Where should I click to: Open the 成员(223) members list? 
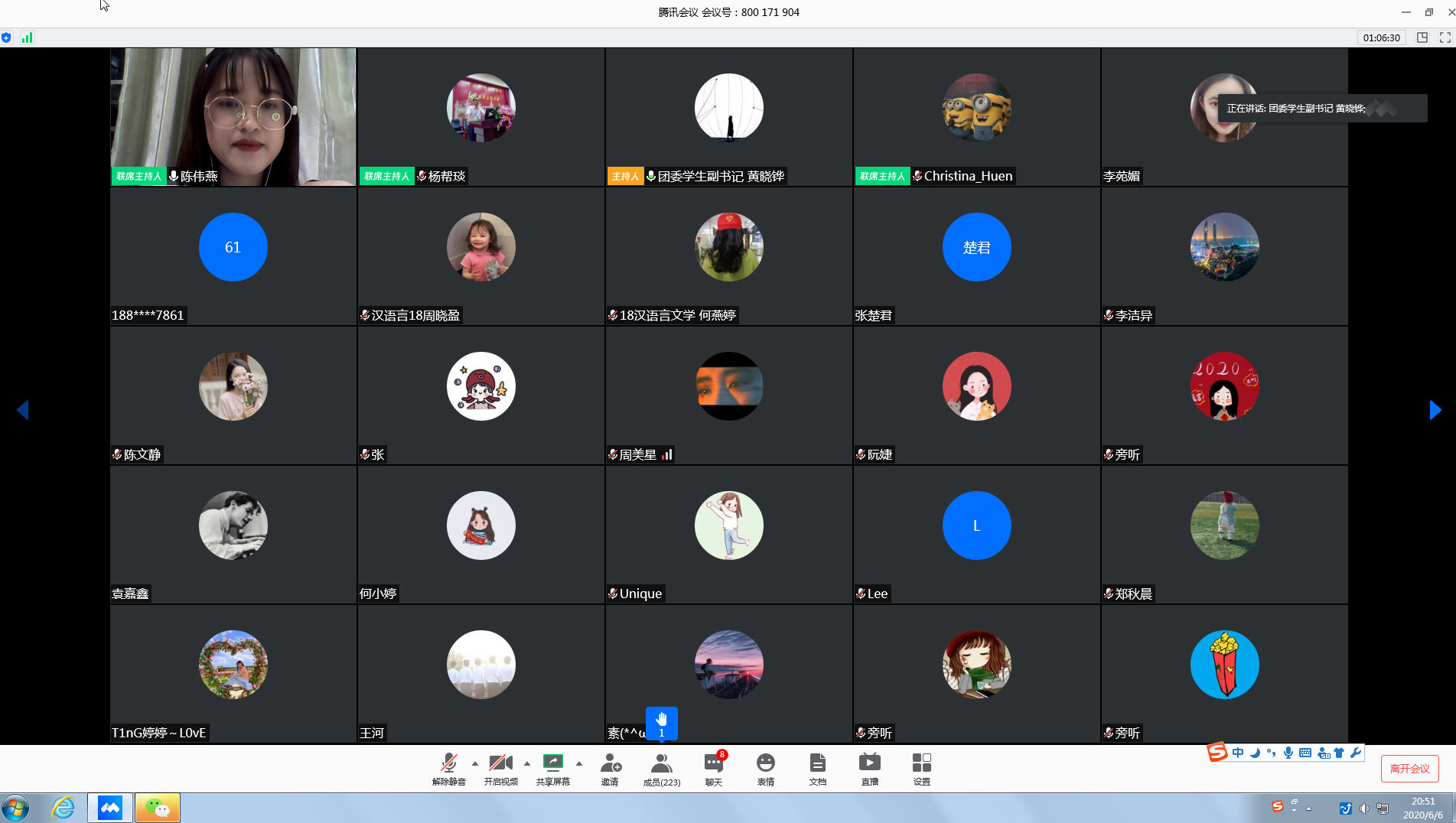[x=661, y=768]
